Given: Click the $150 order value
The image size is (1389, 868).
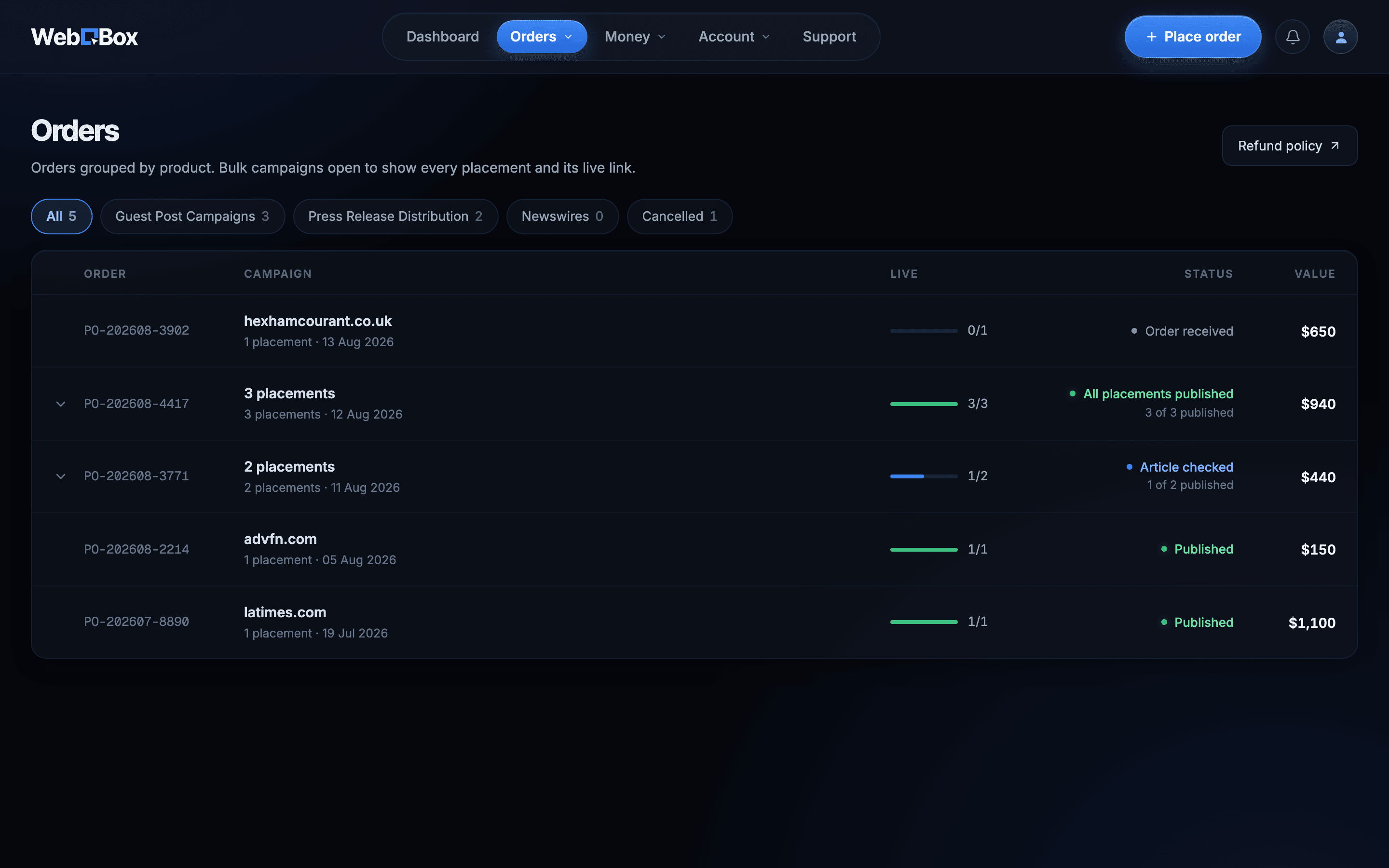Looking at the screenshot, I should [1318, 550].
